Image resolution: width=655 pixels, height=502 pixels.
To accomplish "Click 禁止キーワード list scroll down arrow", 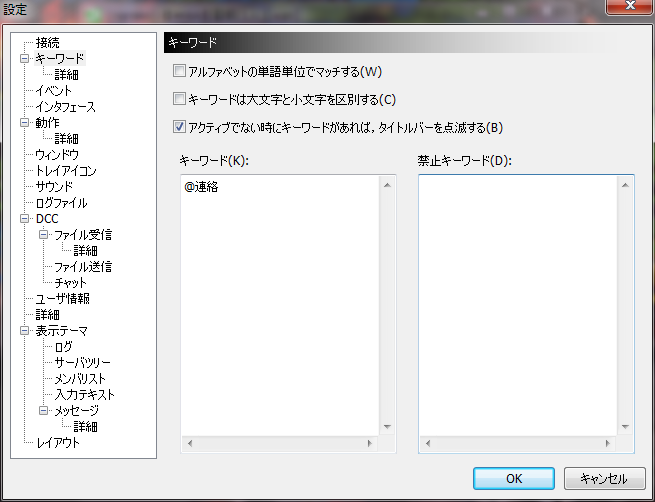I will click(x=625, y=427).
